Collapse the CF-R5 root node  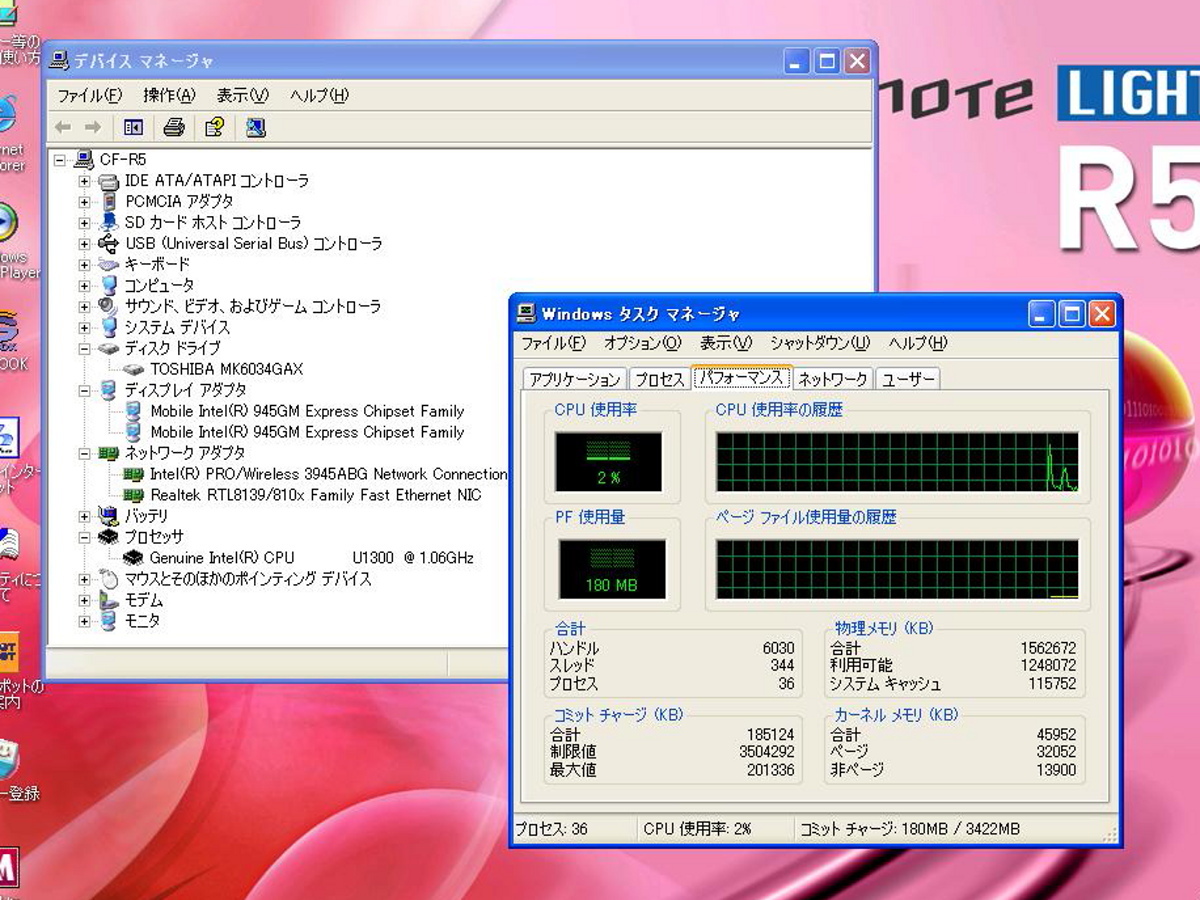(60, 160)
